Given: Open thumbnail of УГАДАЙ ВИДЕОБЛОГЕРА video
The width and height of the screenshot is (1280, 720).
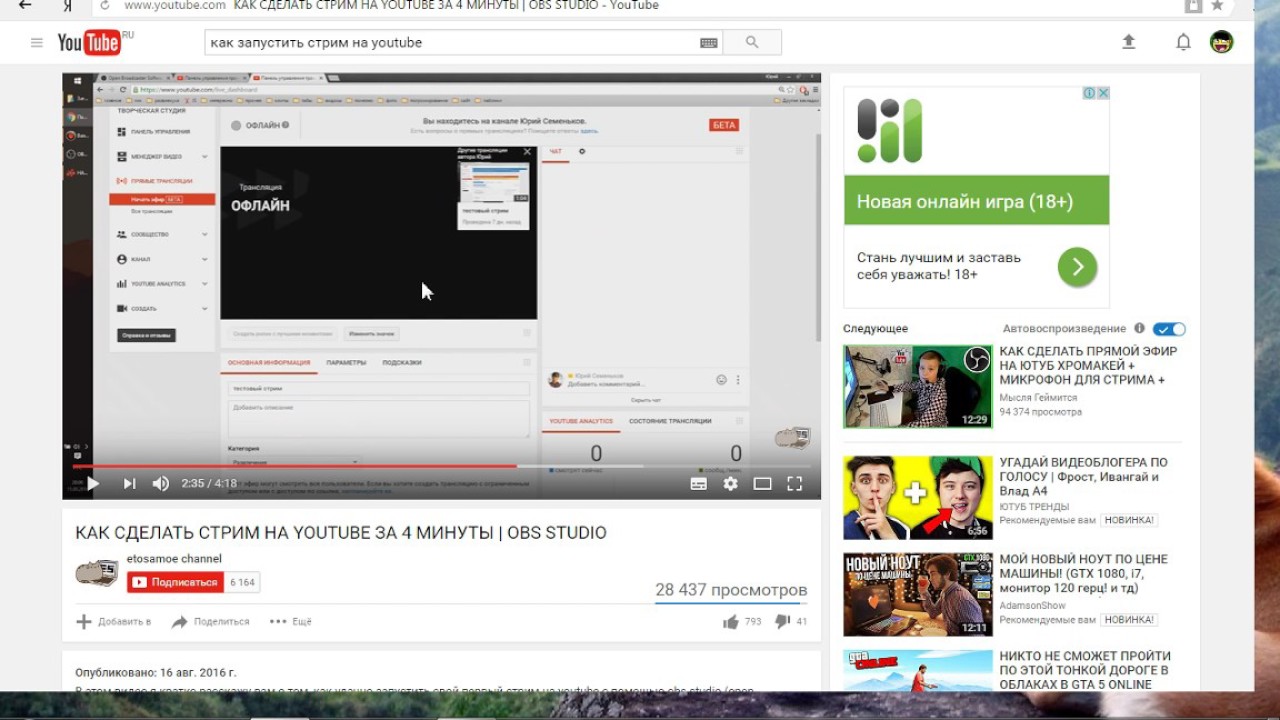Looking at the screenshot, I should (x=918, y=498).
